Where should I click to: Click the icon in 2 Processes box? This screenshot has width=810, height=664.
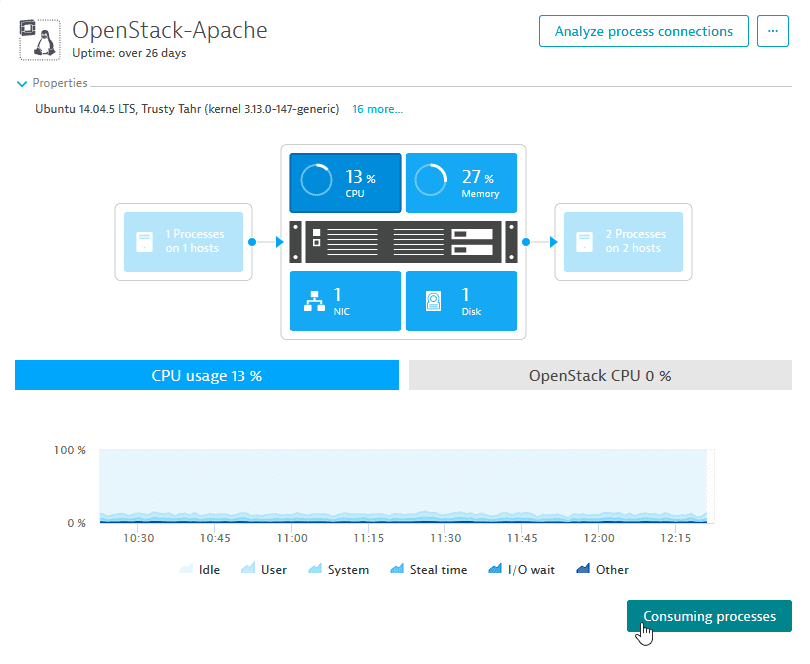coord(584,242)
